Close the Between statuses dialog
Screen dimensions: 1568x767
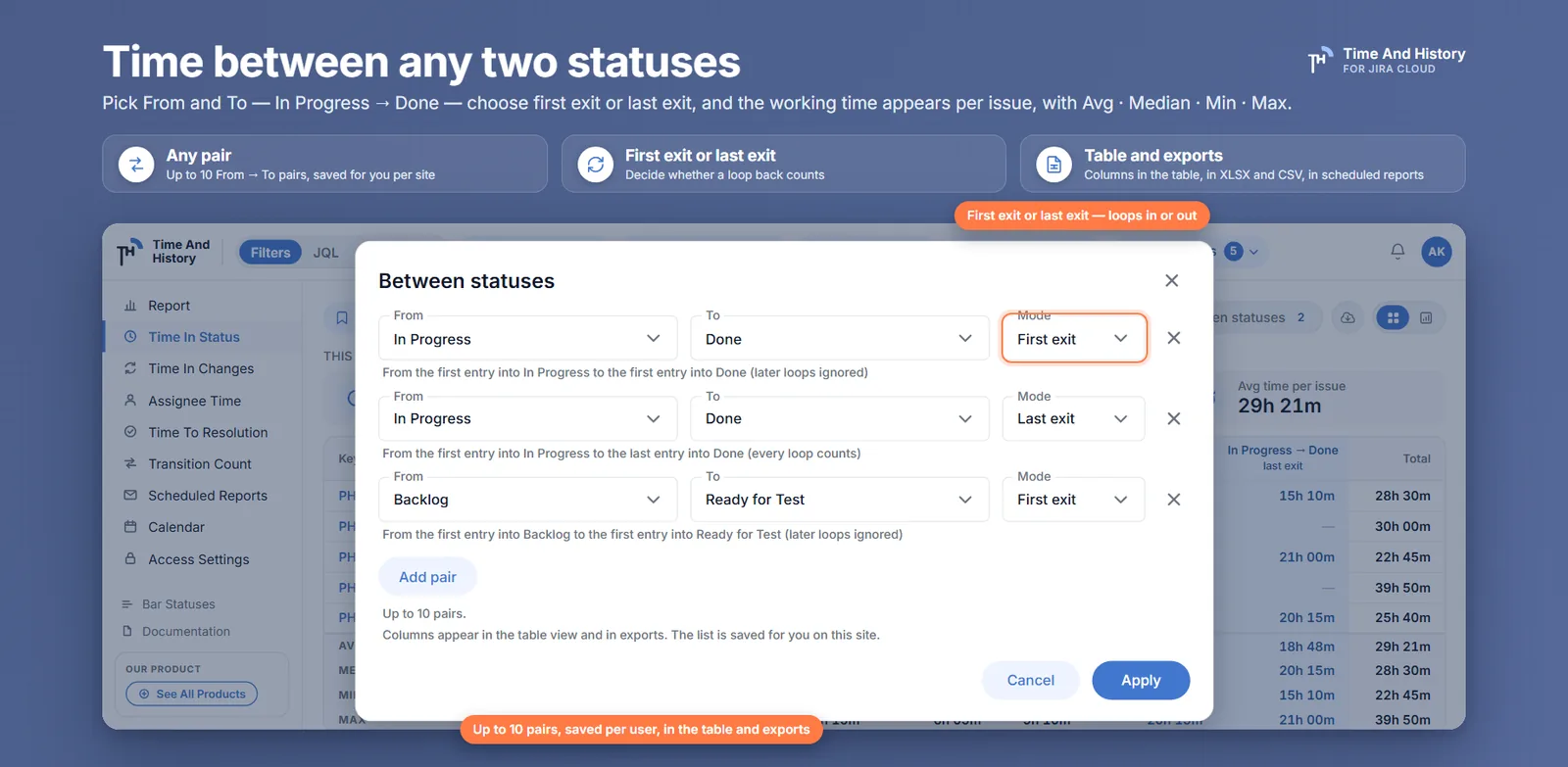click(x=1171, y=281)
